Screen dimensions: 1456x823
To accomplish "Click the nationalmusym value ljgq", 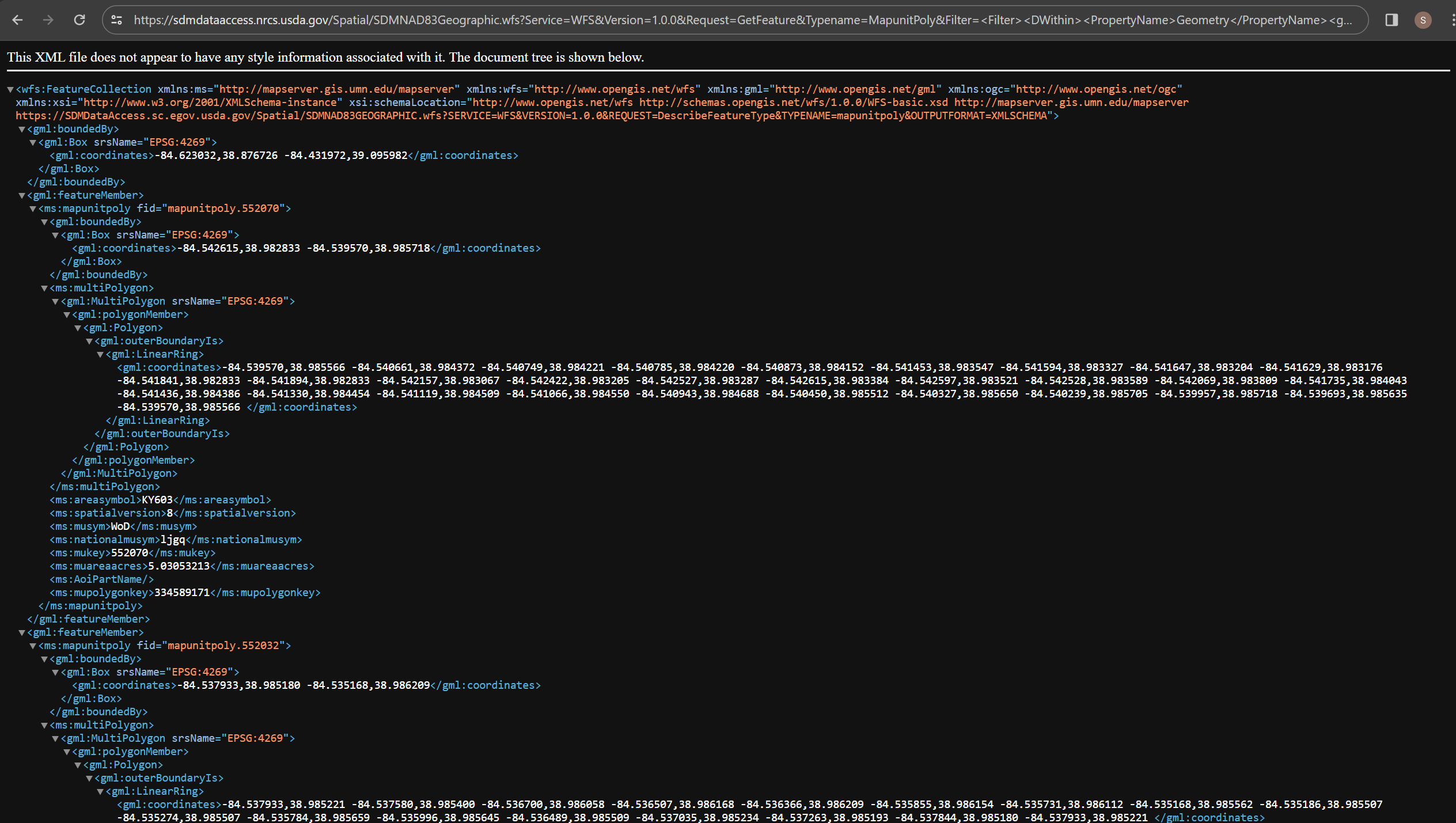I will point(173,540).
